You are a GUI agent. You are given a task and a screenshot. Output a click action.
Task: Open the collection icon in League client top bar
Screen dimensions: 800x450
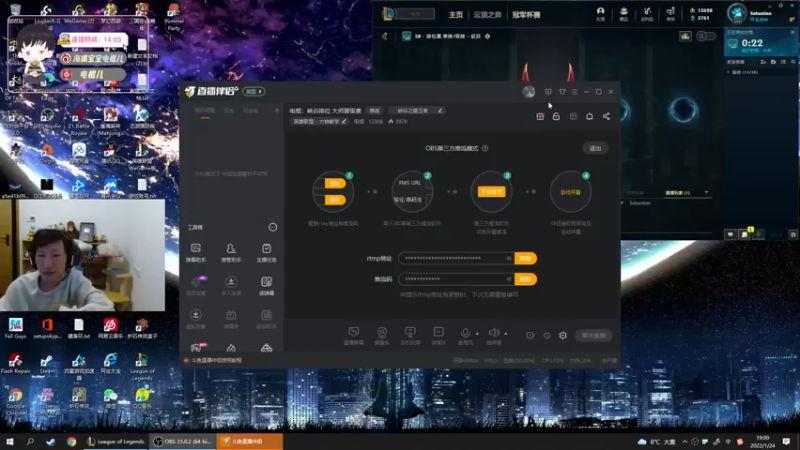(x=623, y=14)
